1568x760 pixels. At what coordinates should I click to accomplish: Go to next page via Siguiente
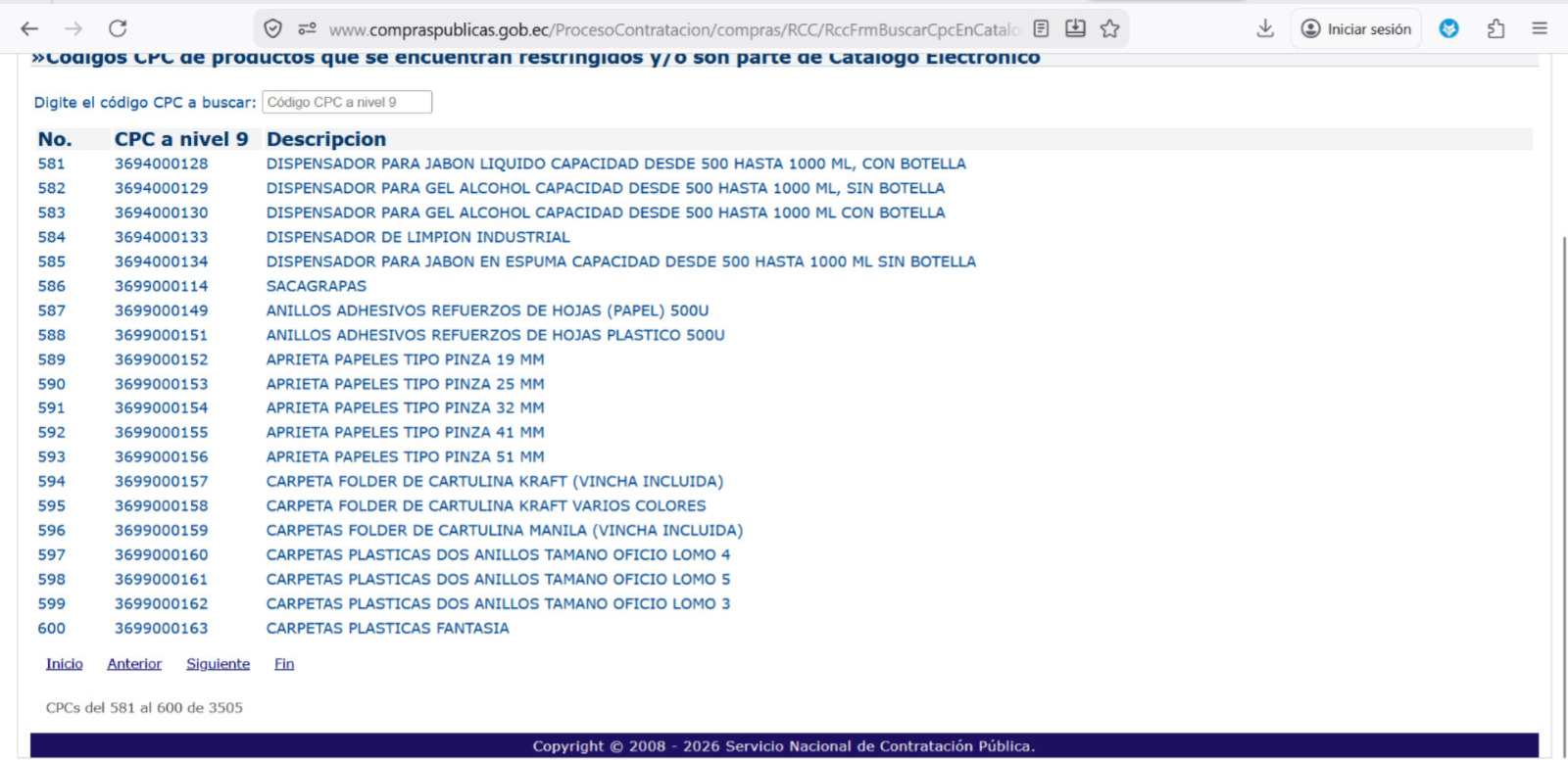pos(218,664)
